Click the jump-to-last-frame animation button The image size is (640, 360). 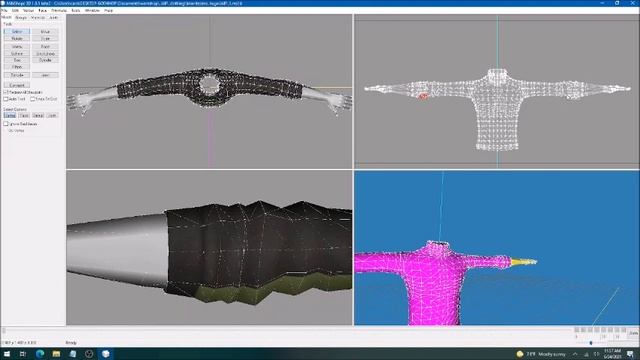point(623,330)
